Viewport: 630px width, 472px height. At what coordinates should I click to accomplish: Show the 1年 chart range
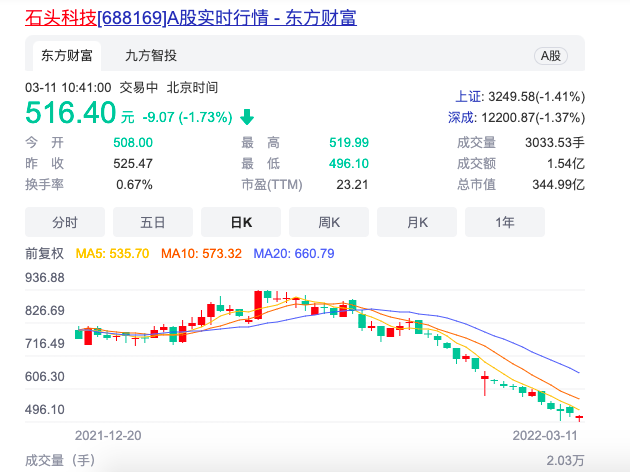pyautogui.click(x=505, y=222)
